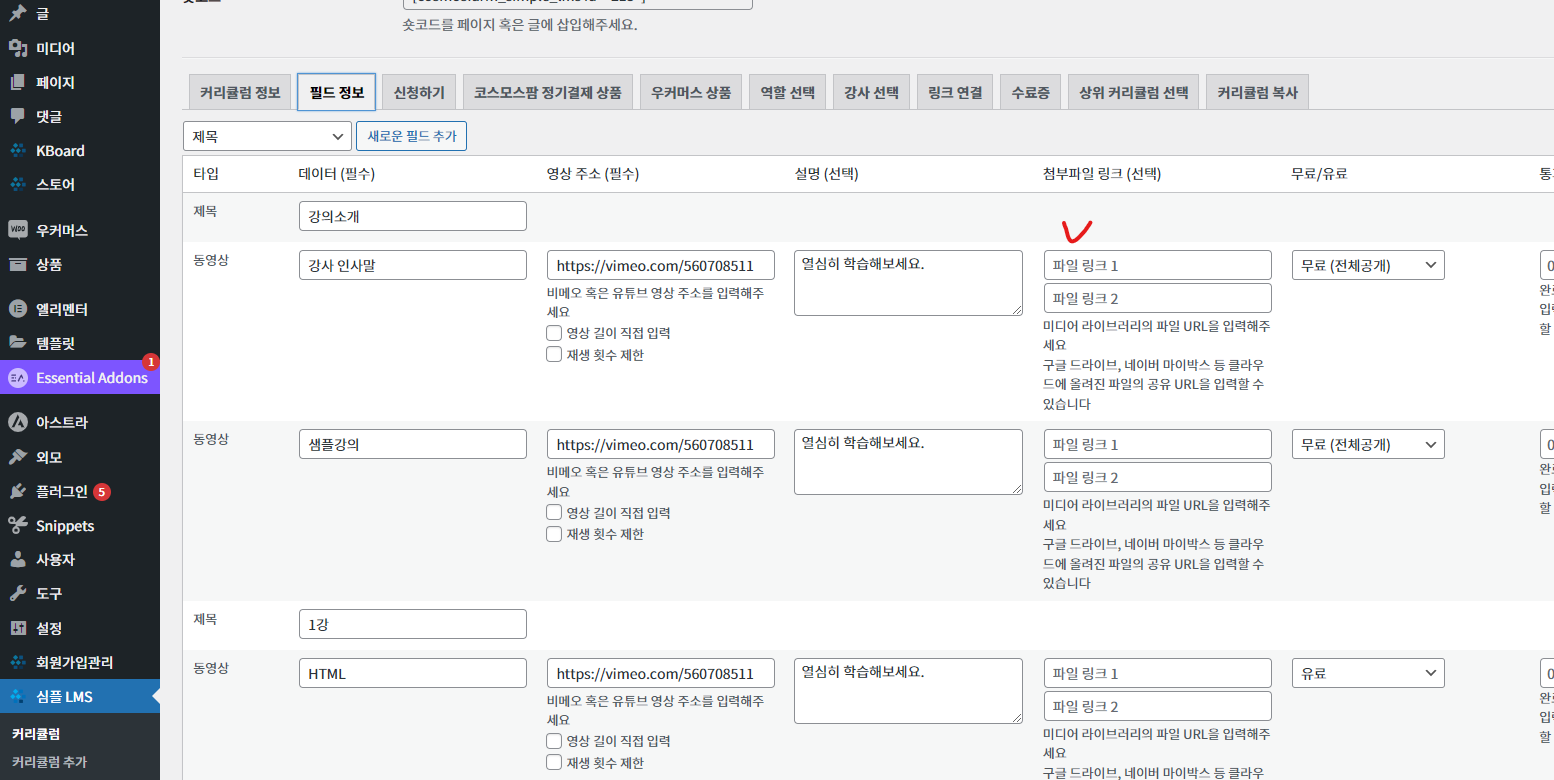Image resolution: width=1554 pixels, height=780 pixels.
Task: Click the KBoard sidebar icon
Action: tap(17, 151)
